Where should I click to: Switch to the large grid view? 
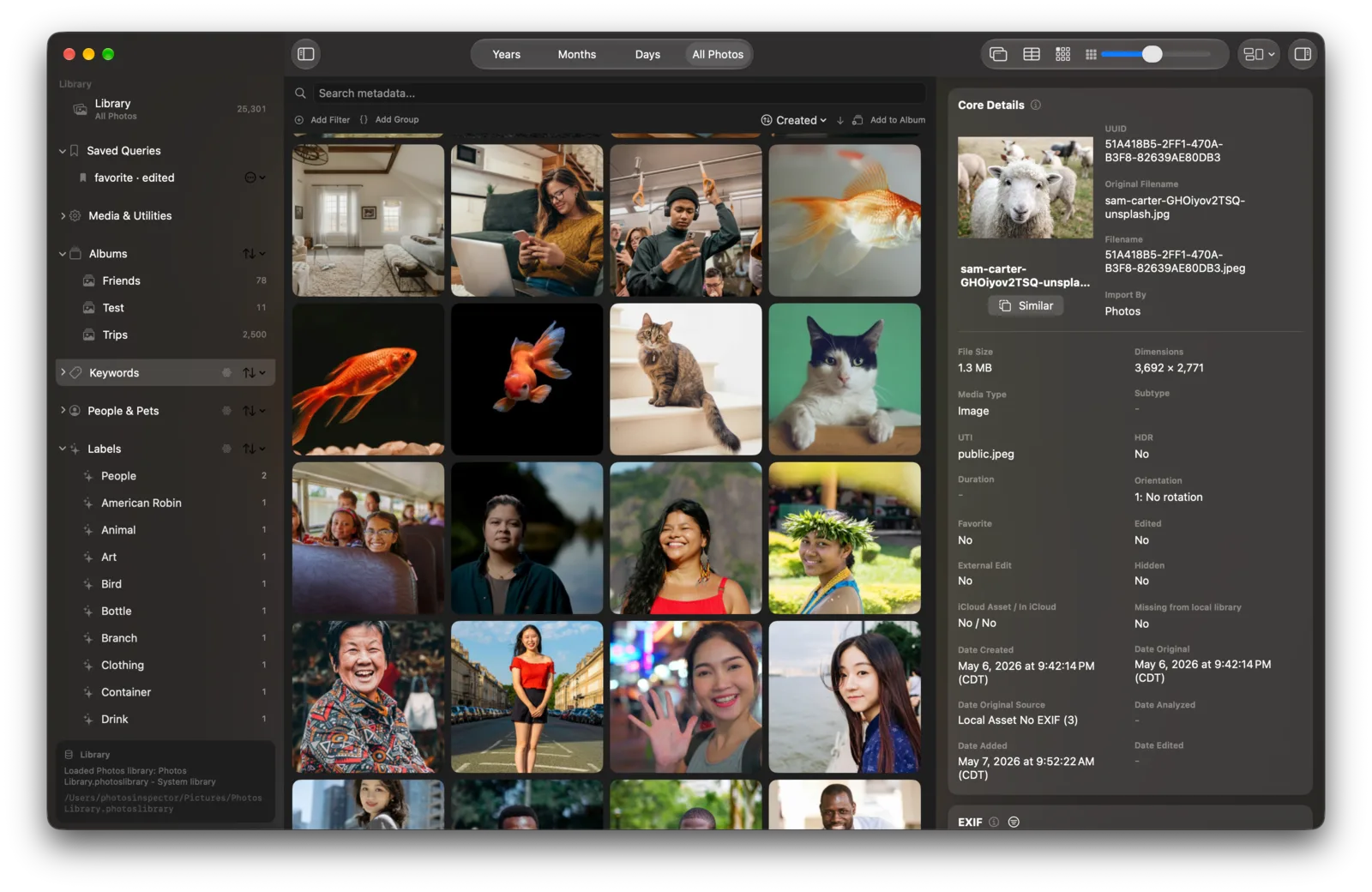[x=1063, y=54]
